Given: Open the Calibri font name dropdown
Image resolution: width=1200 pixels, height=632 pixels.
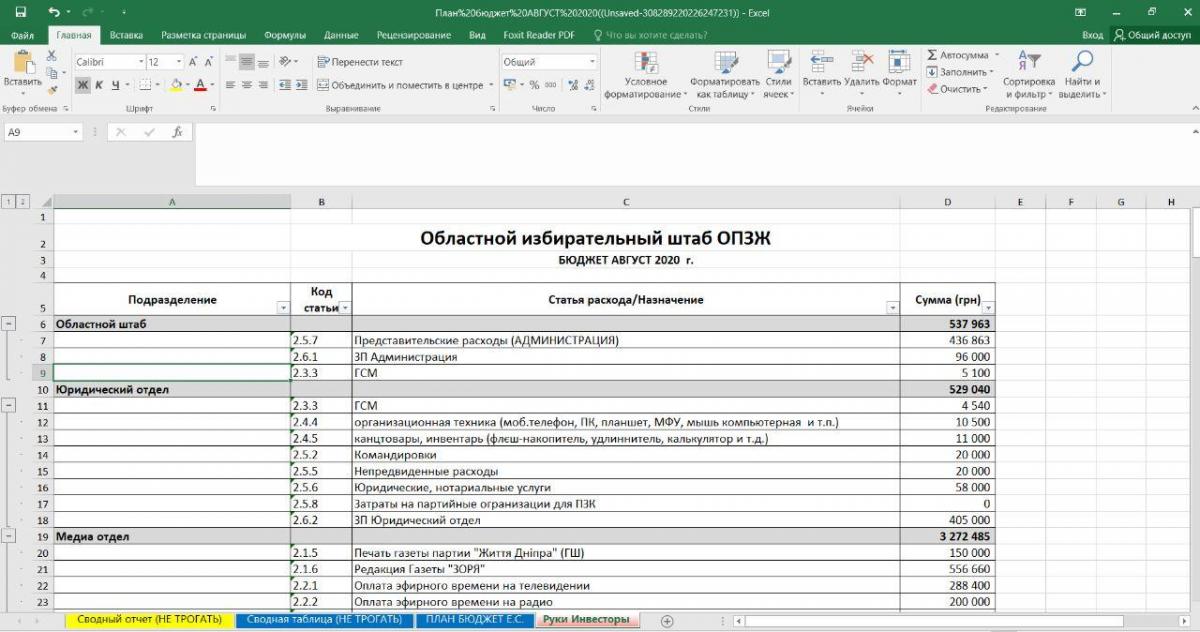Looking at the screenshot, I should 140,62.
